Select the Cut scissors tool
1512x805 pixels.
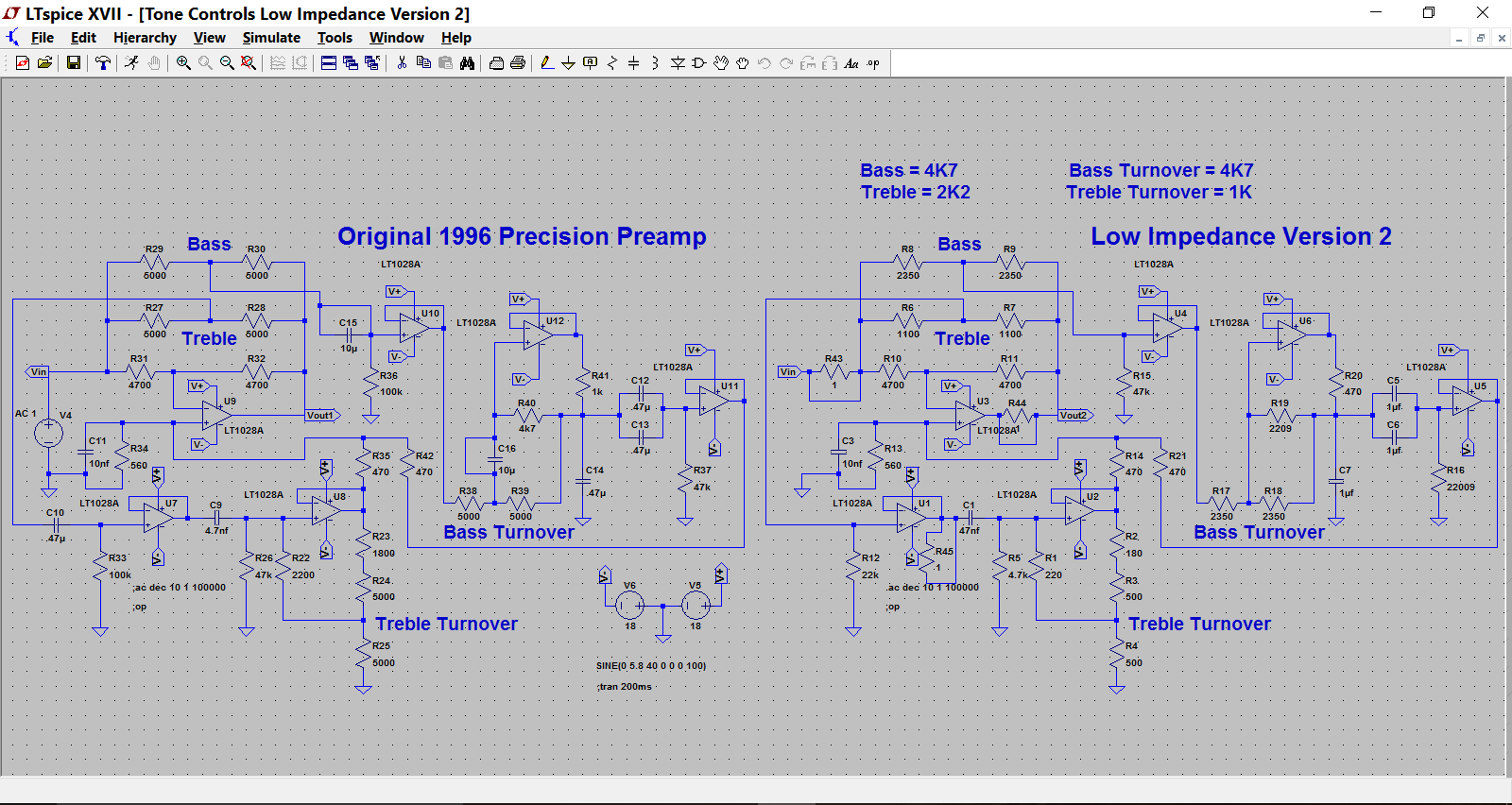pyautogui.click(x=402, y=63)
